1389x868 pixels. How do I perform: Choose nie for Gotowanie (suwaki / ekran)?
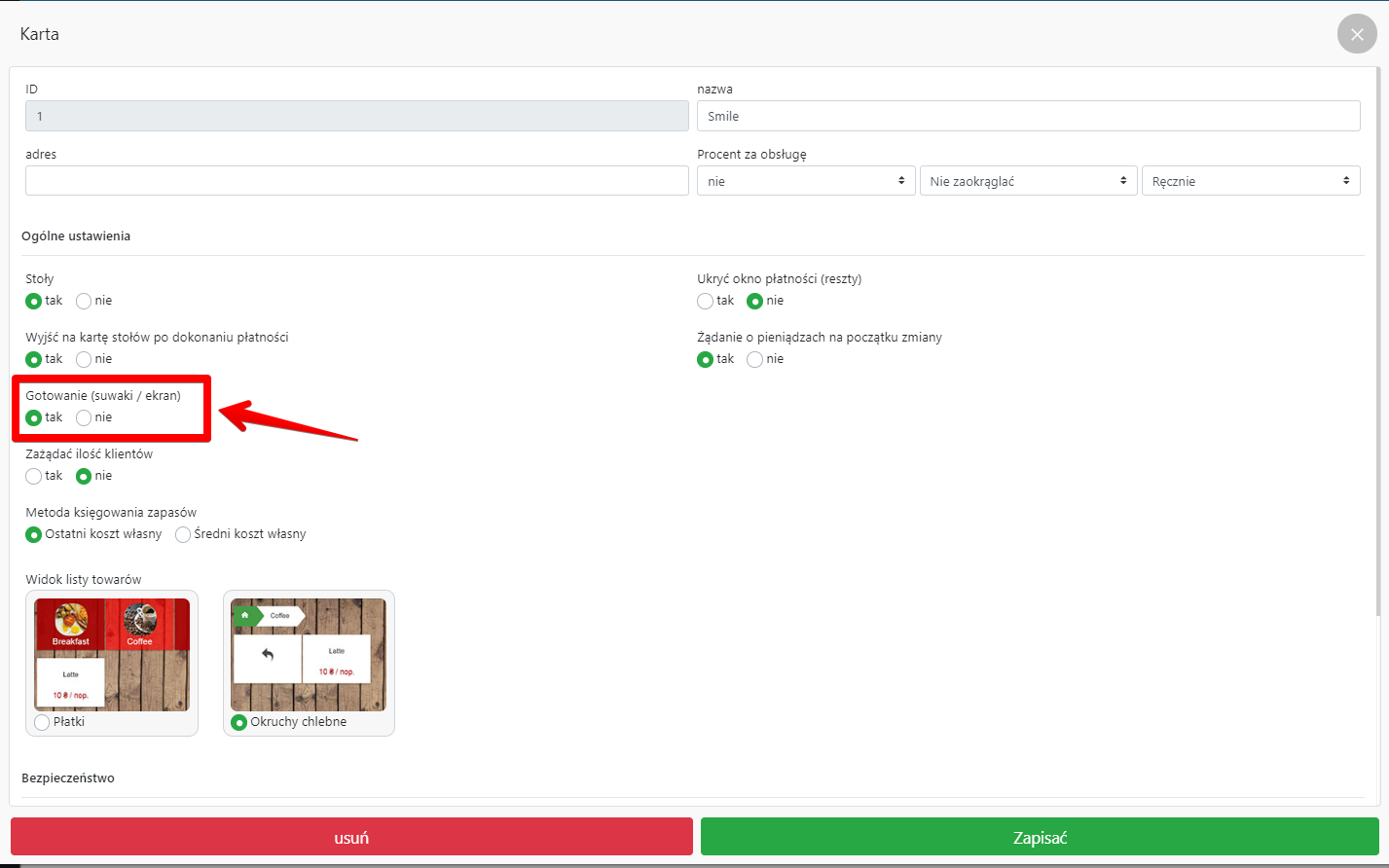[85, 417]
